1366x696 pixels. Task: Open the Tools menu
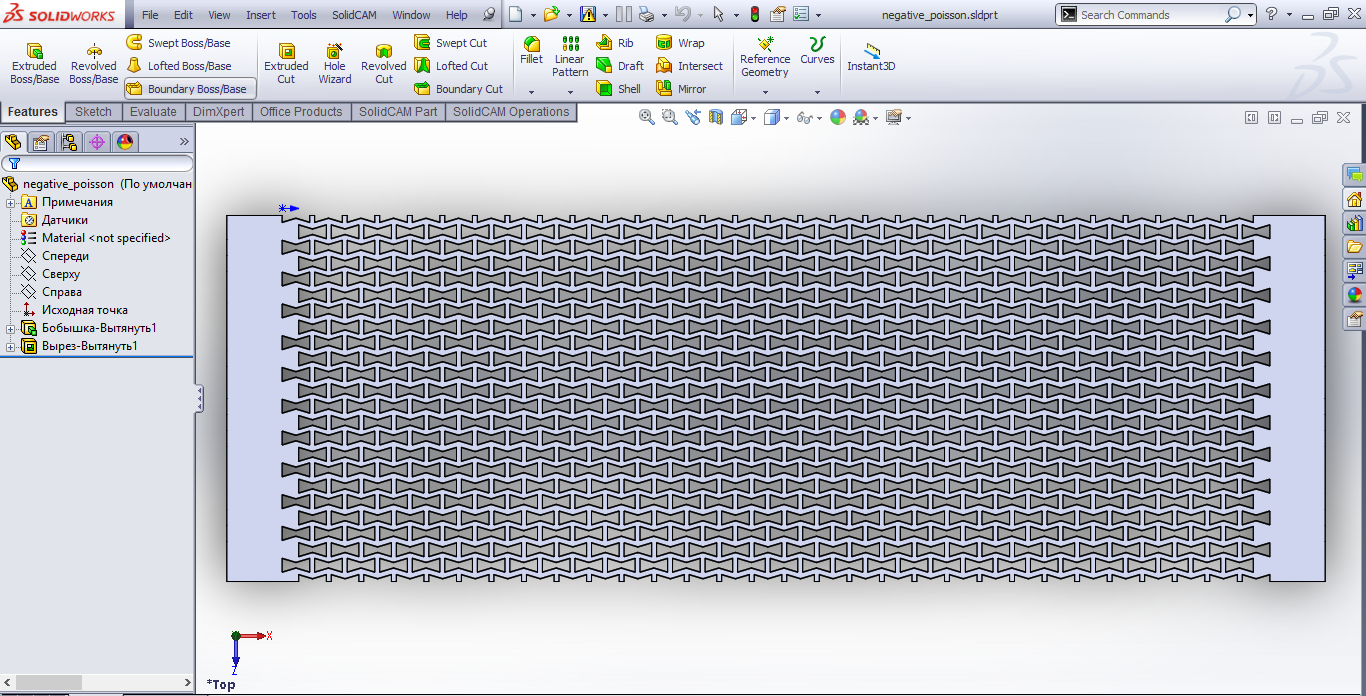[304, 15]
